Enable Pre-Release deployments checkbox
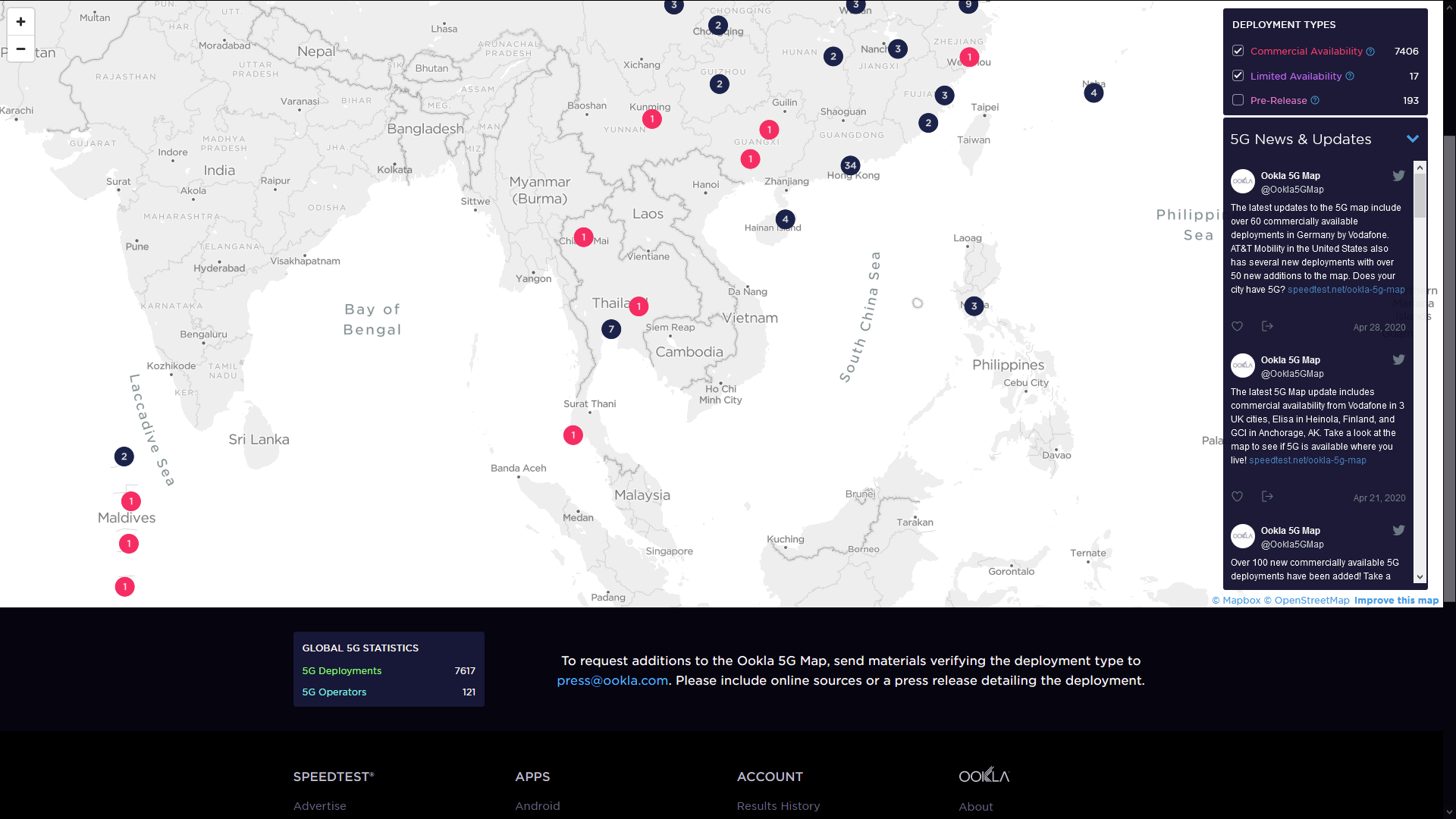Viewport: 1456px width, 819px height. pyautogui.click(x=1238, y=100)
